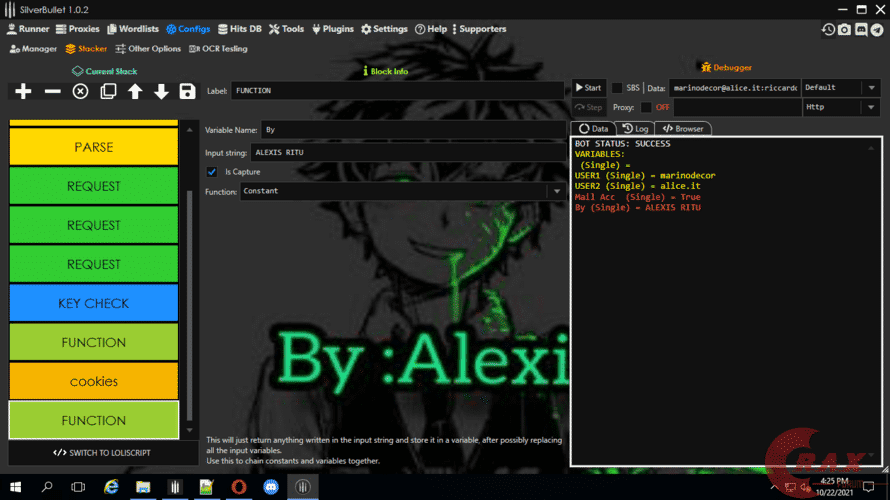Open the Proxies section
Image resolution: width=890 pixels, height=500 pixels.
78,29
